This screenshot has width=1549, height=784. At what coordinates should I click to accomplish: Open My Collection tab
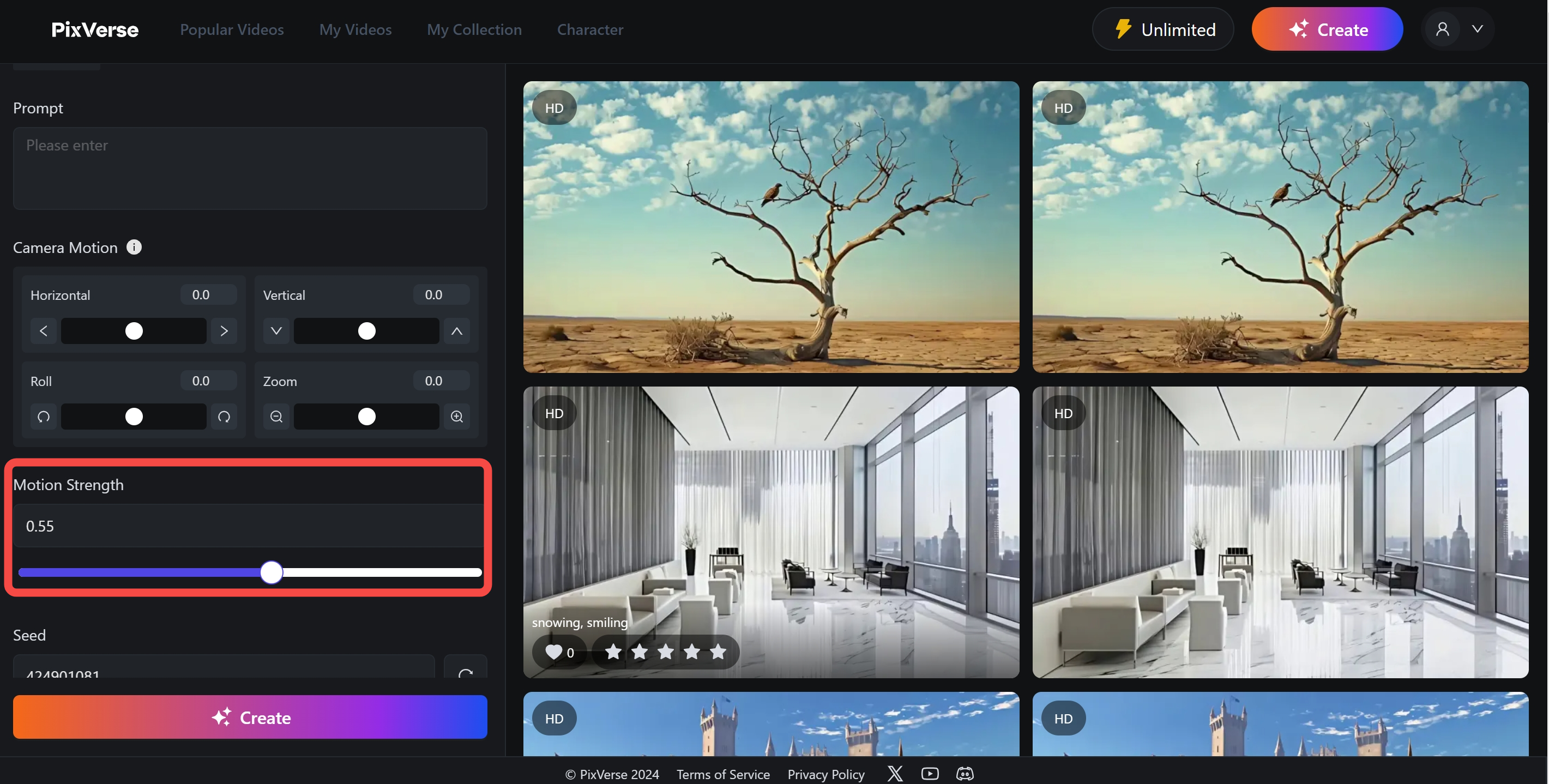click(x=474, y=29)
